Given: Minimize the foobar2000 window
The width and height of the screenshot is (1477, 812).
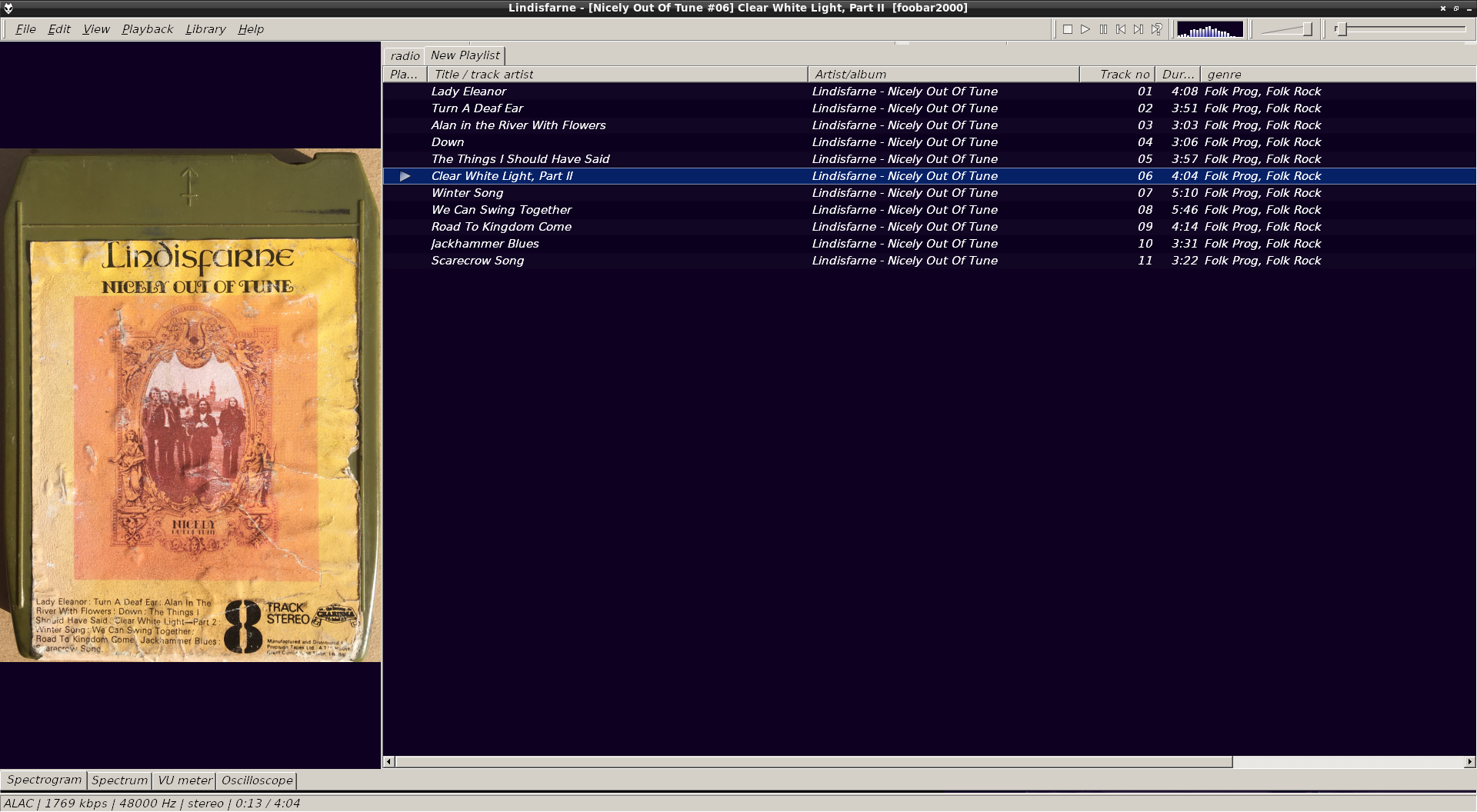Looking at the screenshot, I should [x=1469, y=8].
